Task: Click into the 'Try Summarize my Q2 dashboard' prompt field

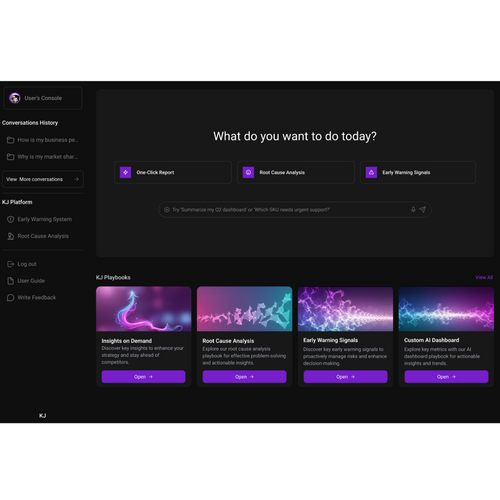Action: (295, 210)
